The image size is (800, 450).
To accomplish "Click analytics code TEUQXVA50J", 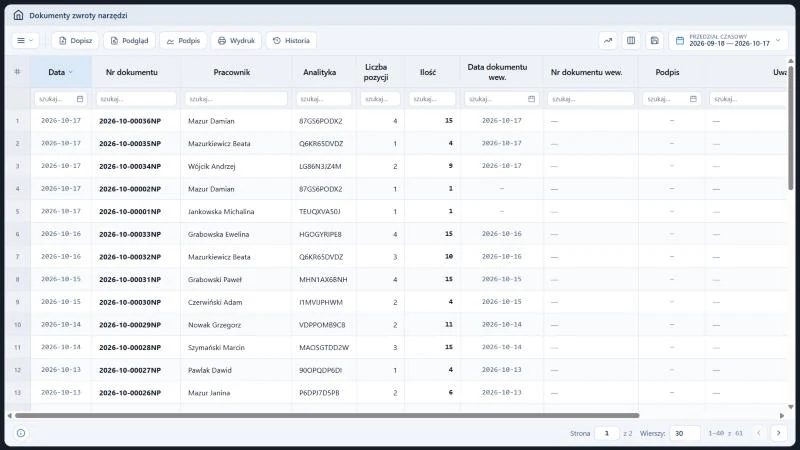I will 319,211.
